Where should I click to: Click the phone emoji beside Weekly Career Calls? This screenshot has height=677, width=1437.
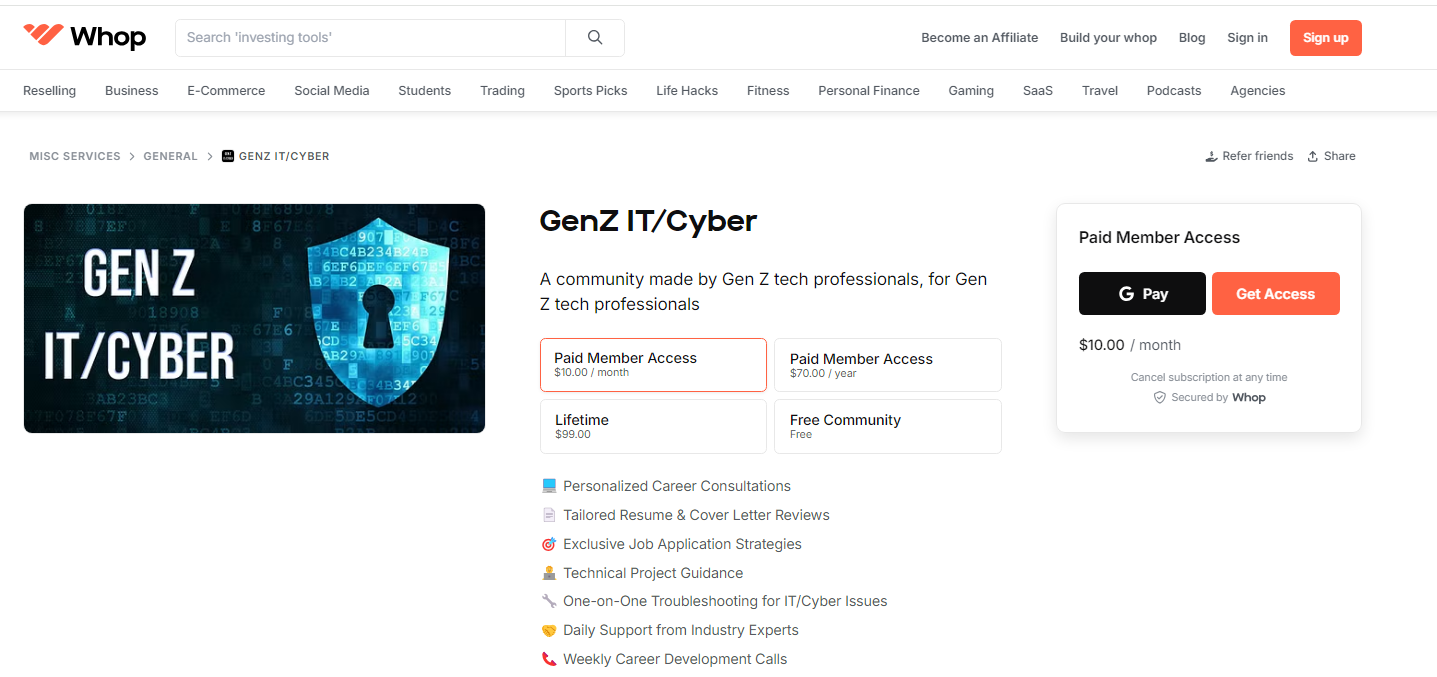[549, 659]
